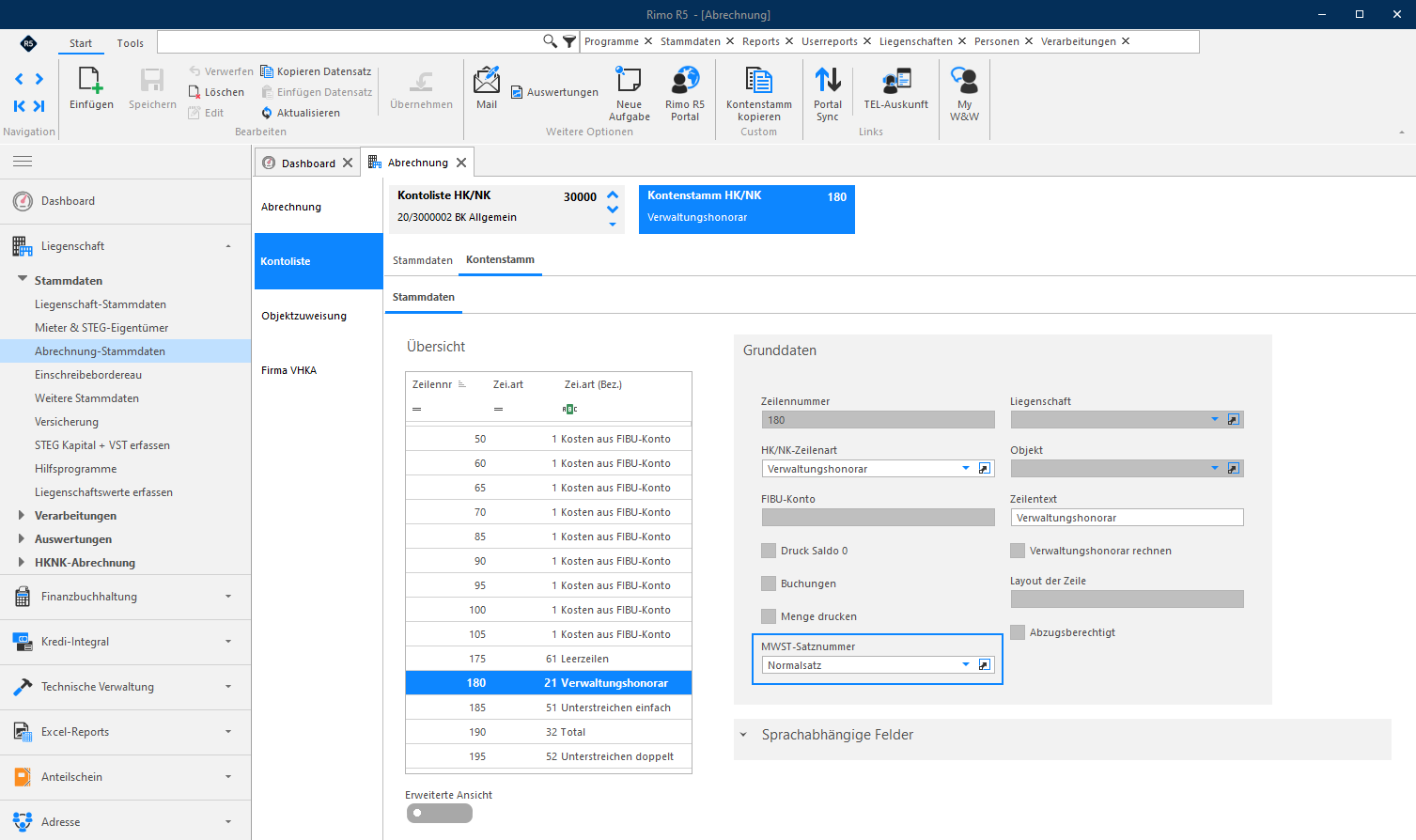Click the filter funnel icon

pyautogui.click(x=569, y=41)
